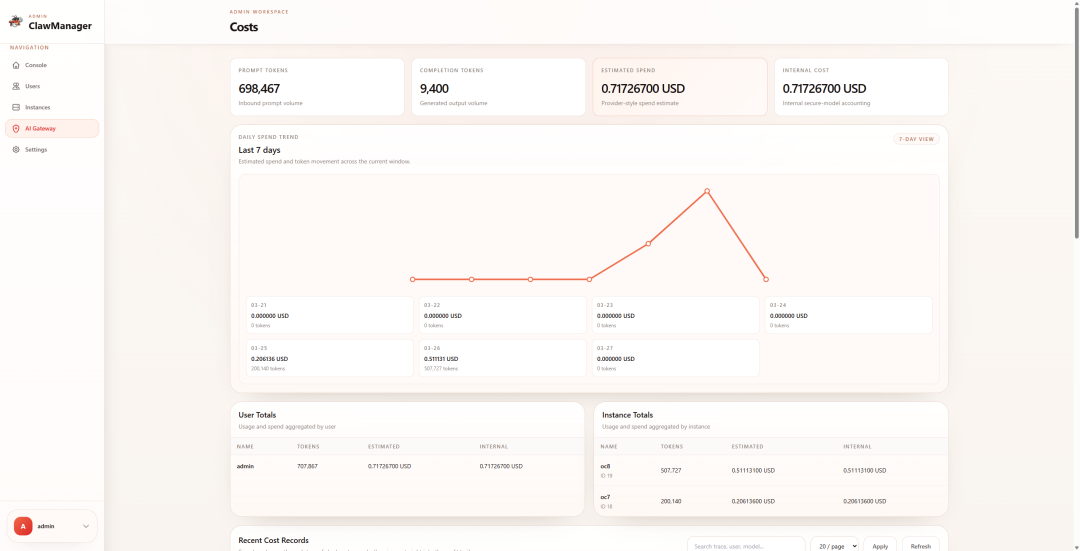The height and width of the screenshot is (551, 1080).
Task: Select the 03-25 daily spend card
Action: click(331, 358)
